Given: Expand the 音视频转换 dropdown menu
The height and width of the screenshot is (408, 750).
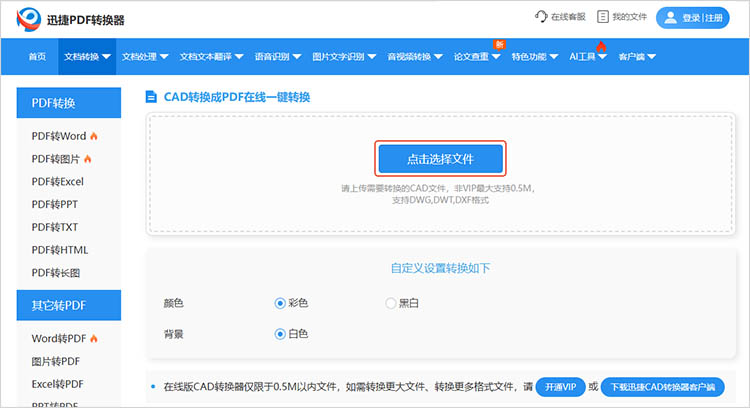Looking at the screenshot, I should pos(415,57).
